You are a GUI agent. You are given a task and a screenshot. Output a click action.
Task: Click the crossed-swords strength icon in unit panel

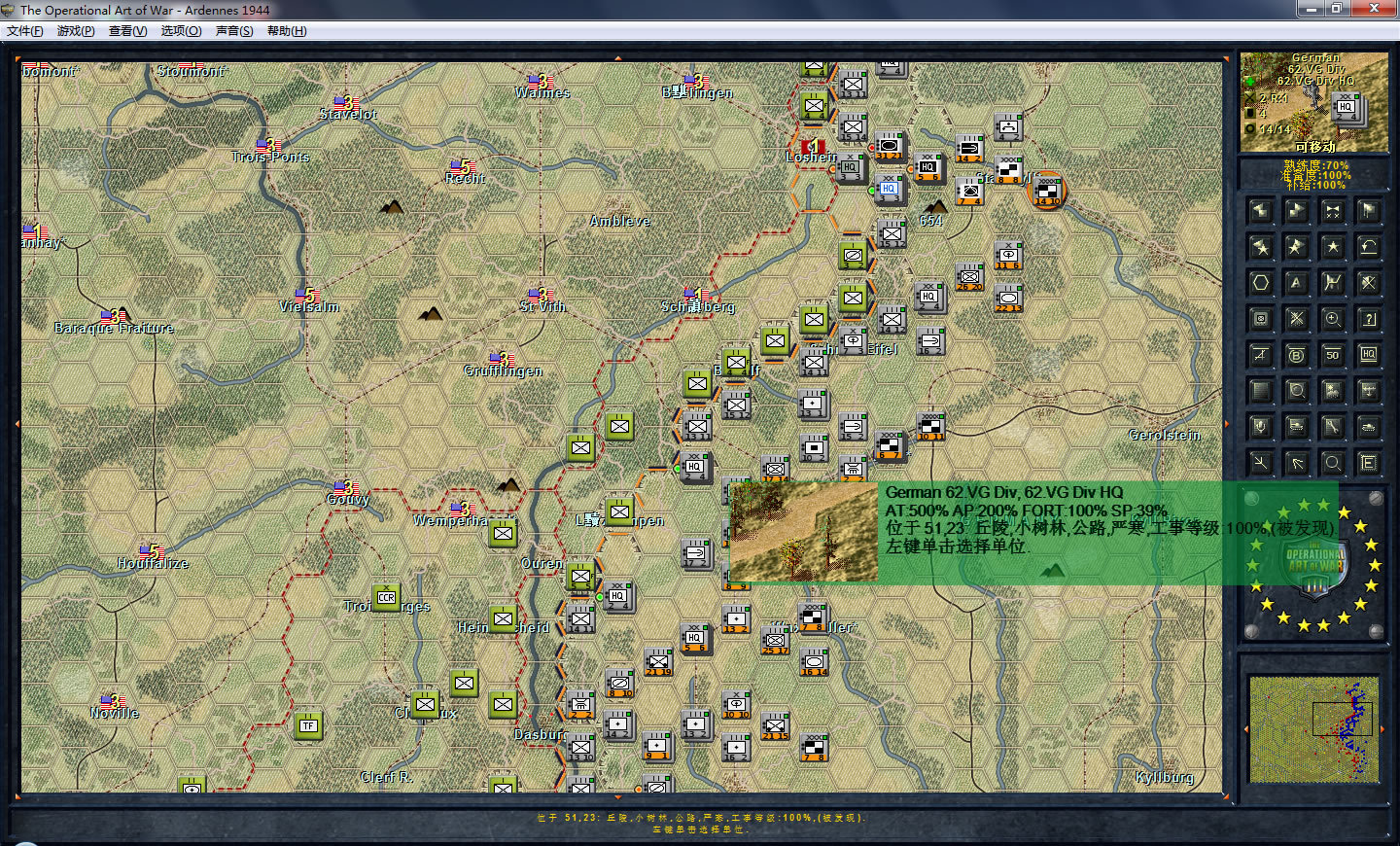point(1249,98)
